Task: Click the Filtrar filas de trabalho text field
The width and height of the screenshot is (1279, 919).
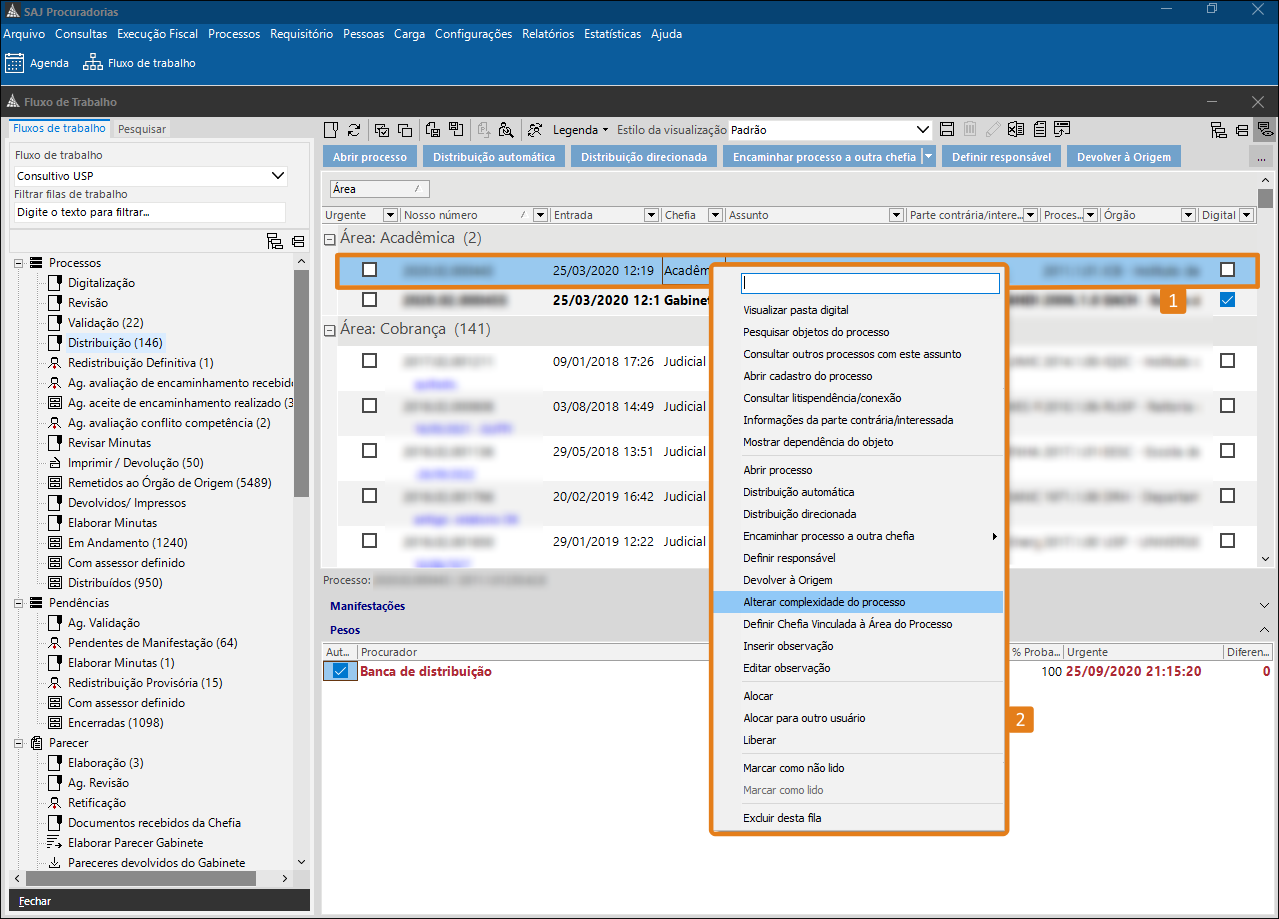Action: tap(150, 212)
